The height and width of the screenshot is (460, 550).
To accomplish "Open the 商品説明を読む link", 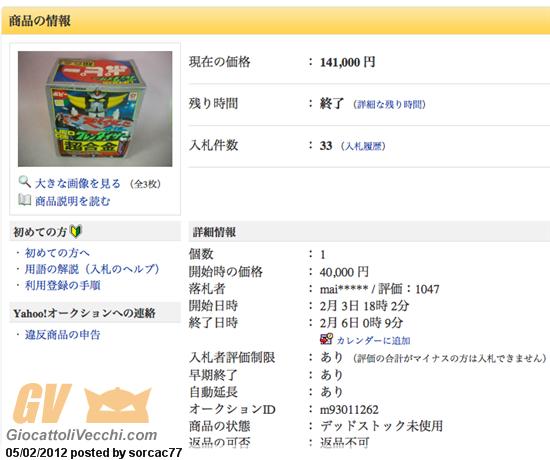I will point(73,201).
